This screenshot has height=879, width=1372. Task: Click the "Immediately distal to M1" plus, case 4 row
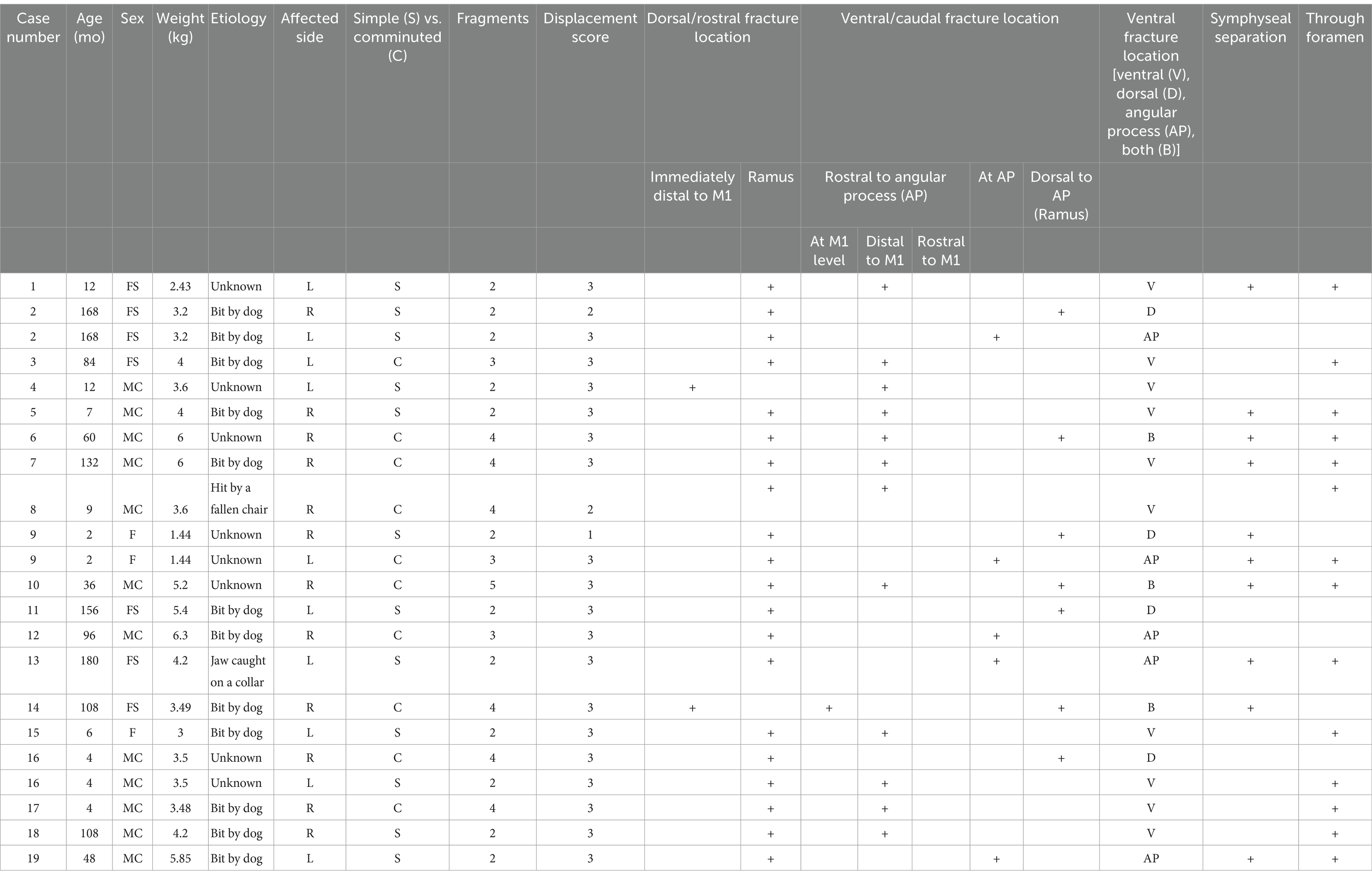point(692,388)
